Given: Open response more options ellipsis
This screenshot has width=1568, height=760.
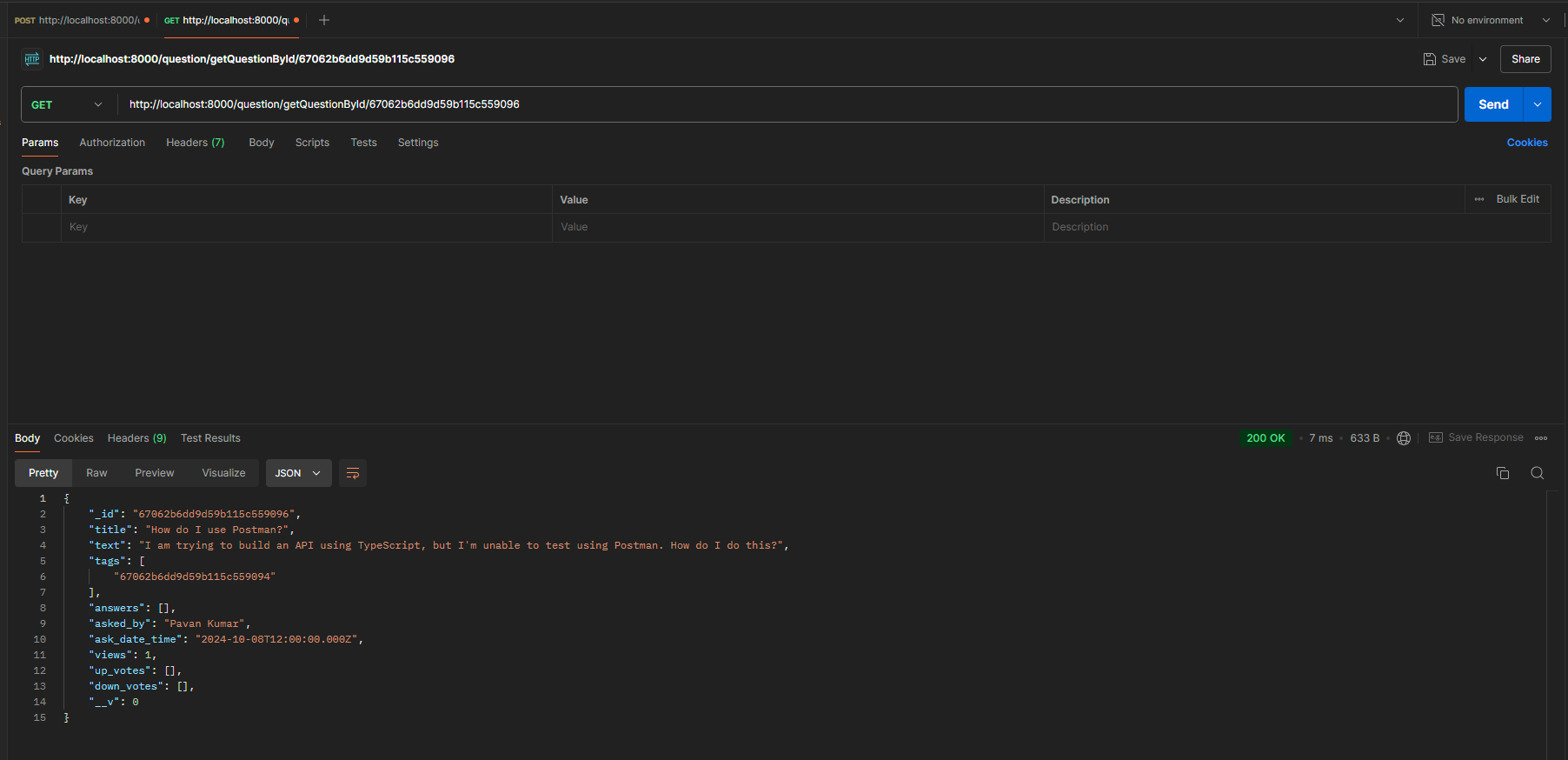Looking at the screenshot, I should [x=1541, y=438].
